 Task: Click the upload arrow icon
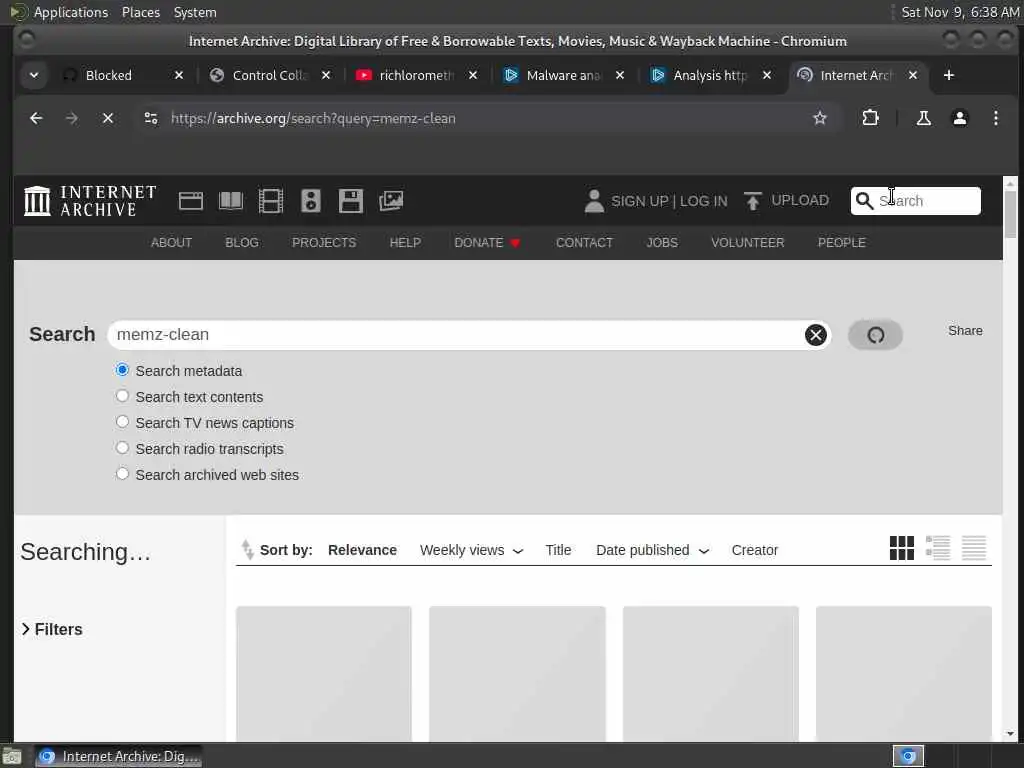point(752,201)
